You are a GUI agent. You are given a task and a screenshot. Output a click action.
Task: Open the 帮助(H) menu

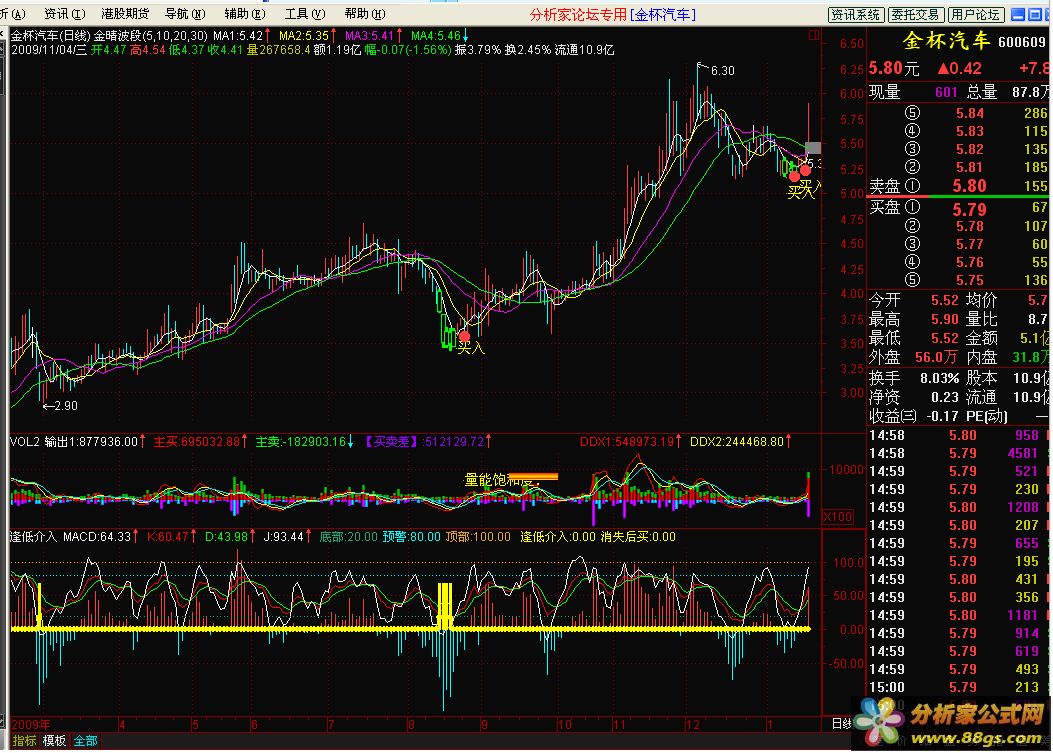pos(365,13)
